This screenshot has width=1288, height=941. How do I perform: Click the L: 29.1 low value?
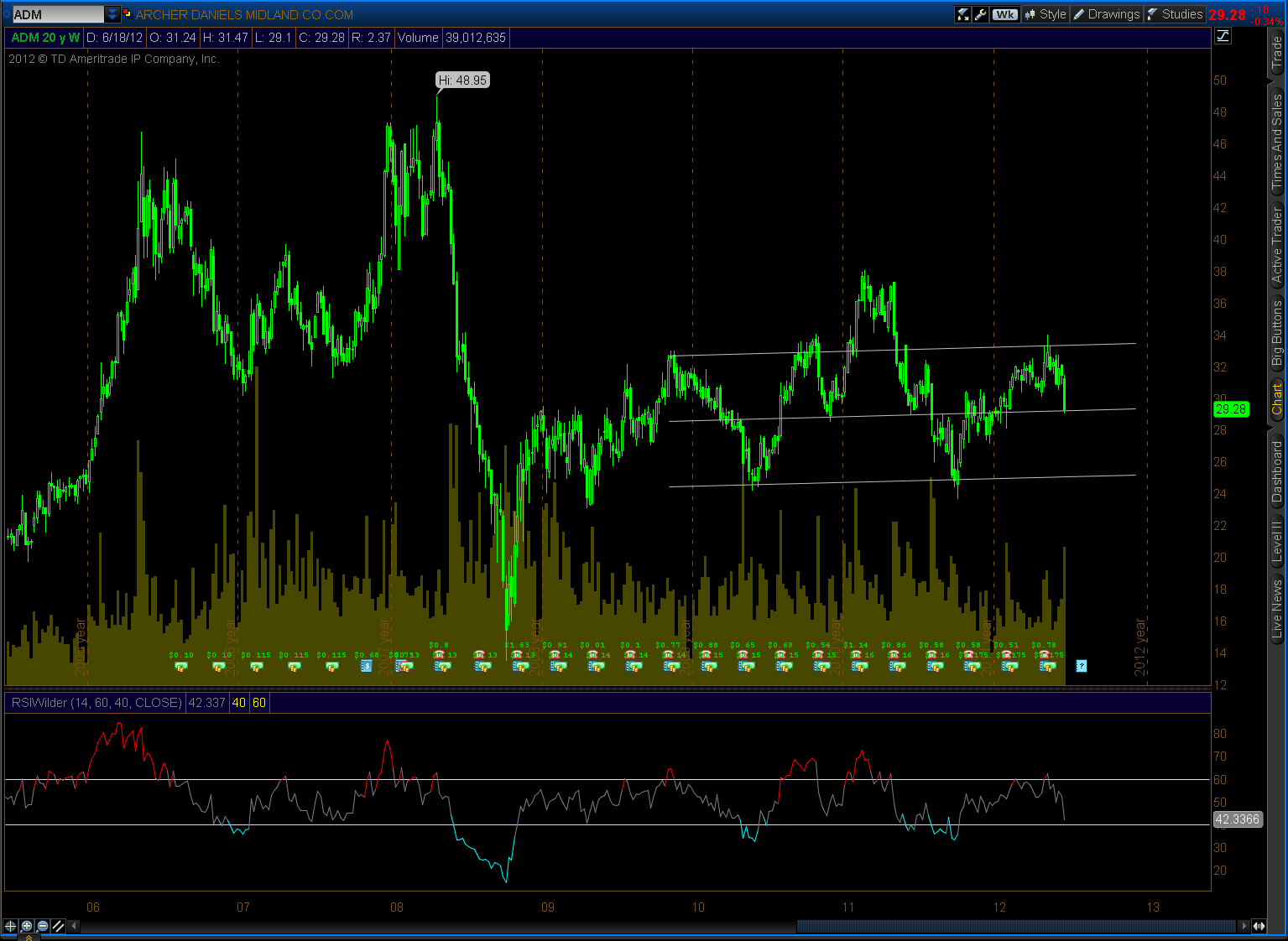coord(274,38)
